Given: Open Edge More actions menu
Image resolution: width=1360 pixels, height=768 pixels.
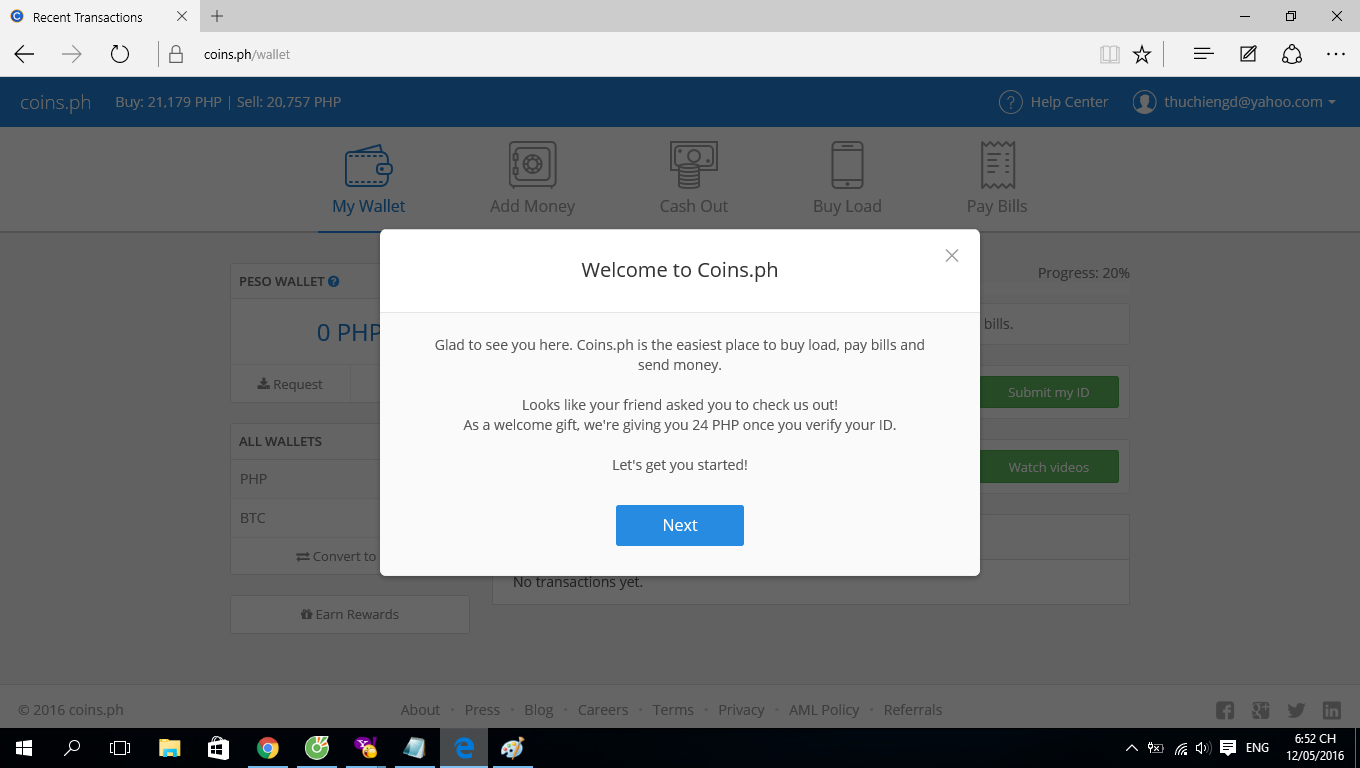Looking at the screenshot, I should point(1336,54).
